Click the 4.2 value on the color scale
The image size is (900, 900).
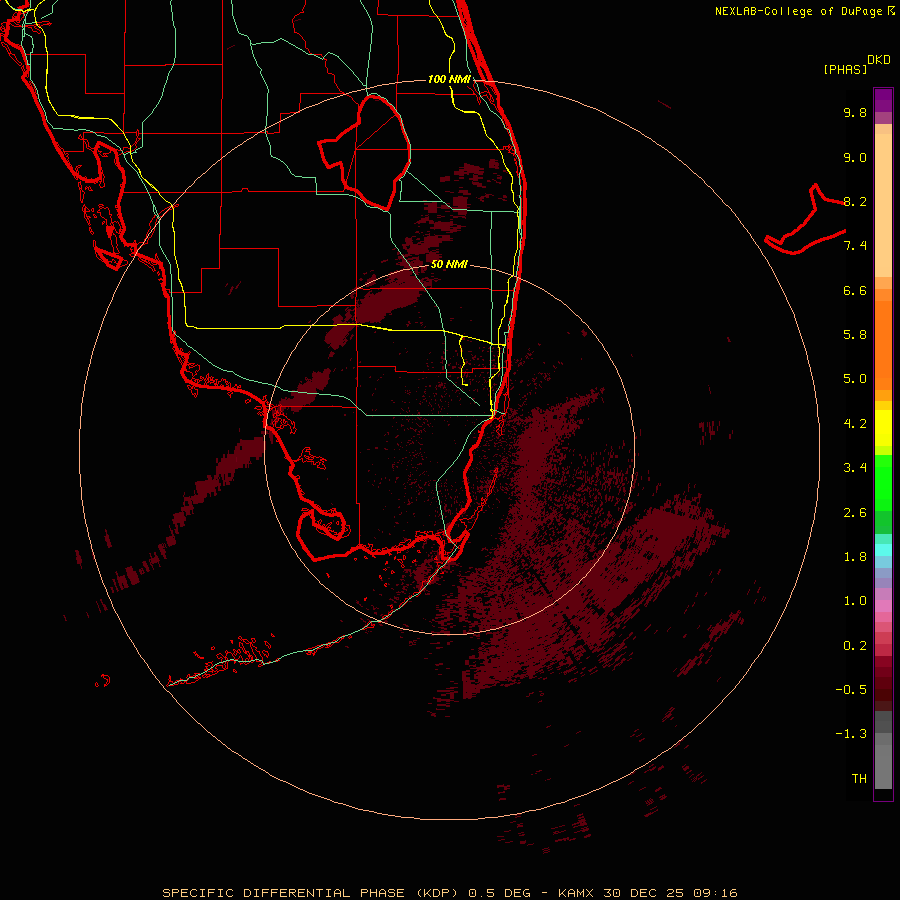pyautogui.click(x=855, y=424)
